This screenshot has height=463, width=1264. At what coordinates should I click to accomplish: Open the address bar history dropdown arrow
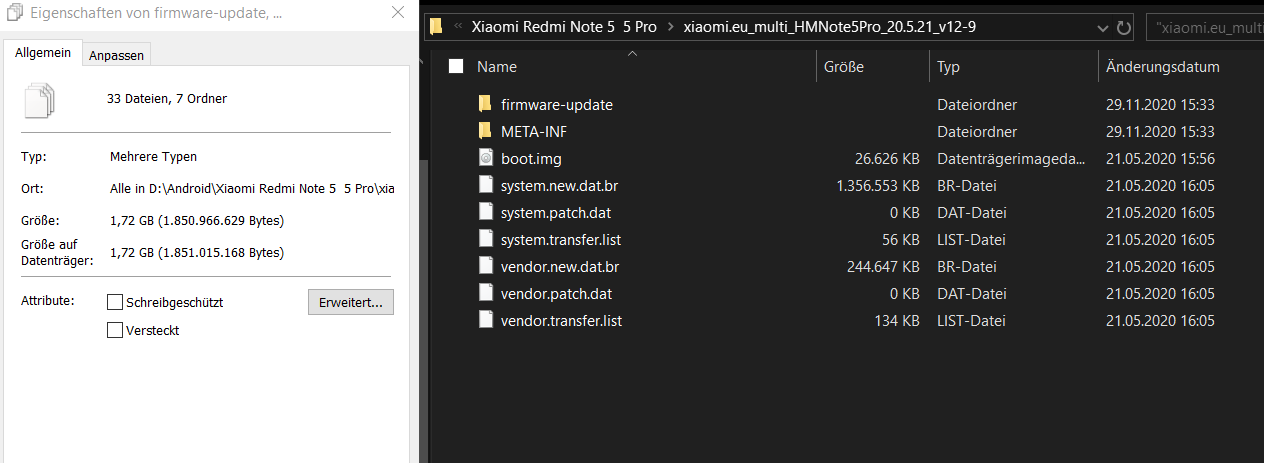click(1102, 27)
